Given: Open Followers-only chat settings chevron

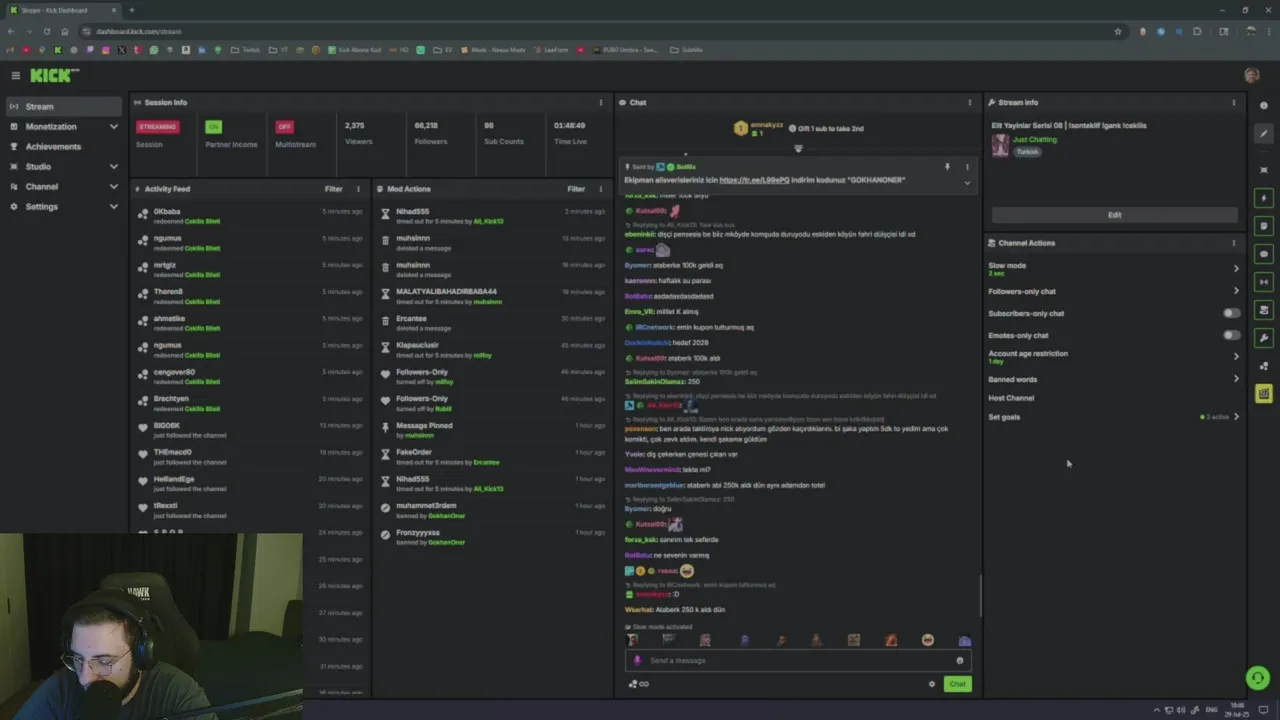Looking at the screenshot, I should point(1236,291).
